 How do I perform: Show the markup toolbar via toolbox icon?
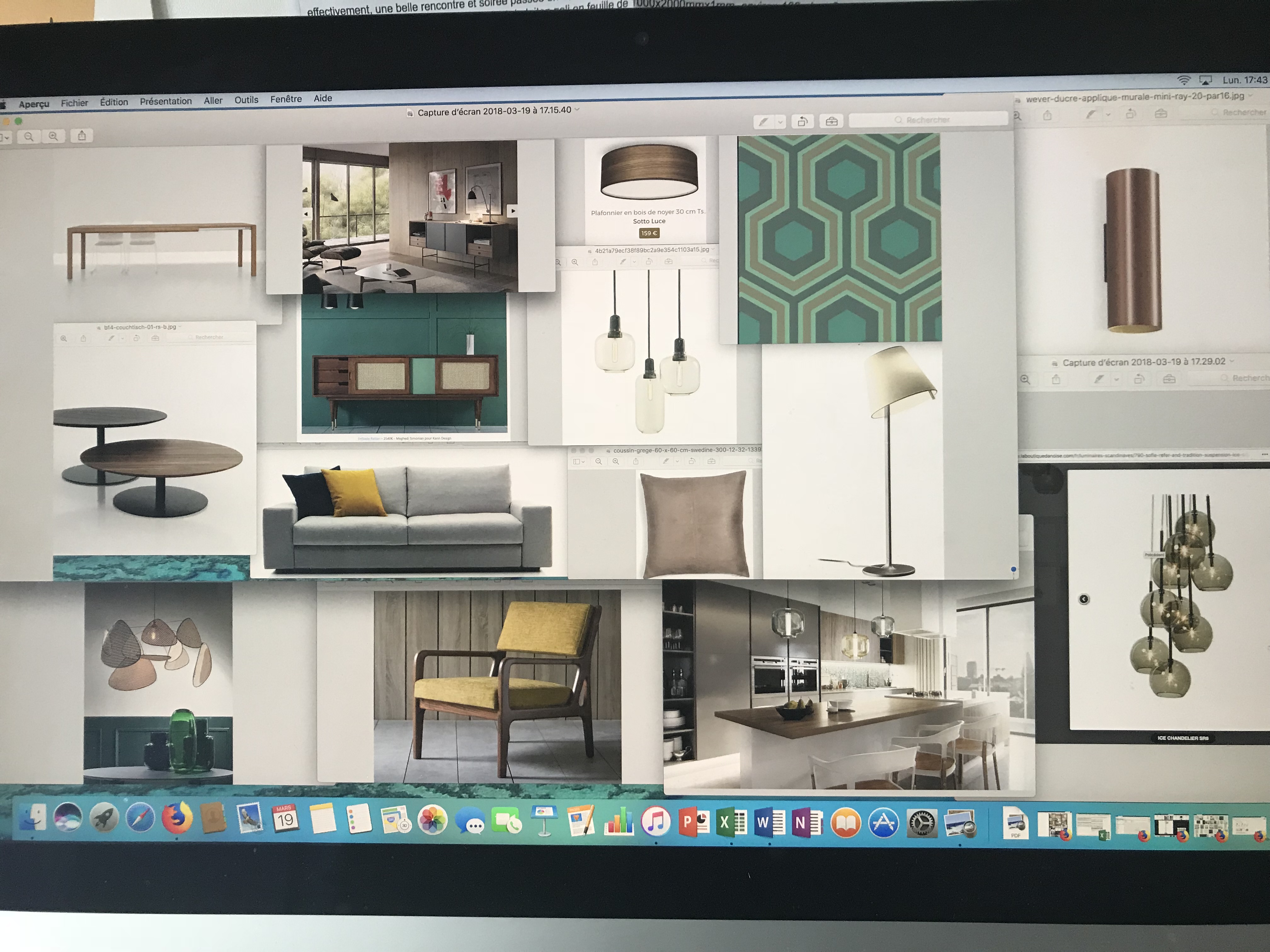(x=831, y=121)
